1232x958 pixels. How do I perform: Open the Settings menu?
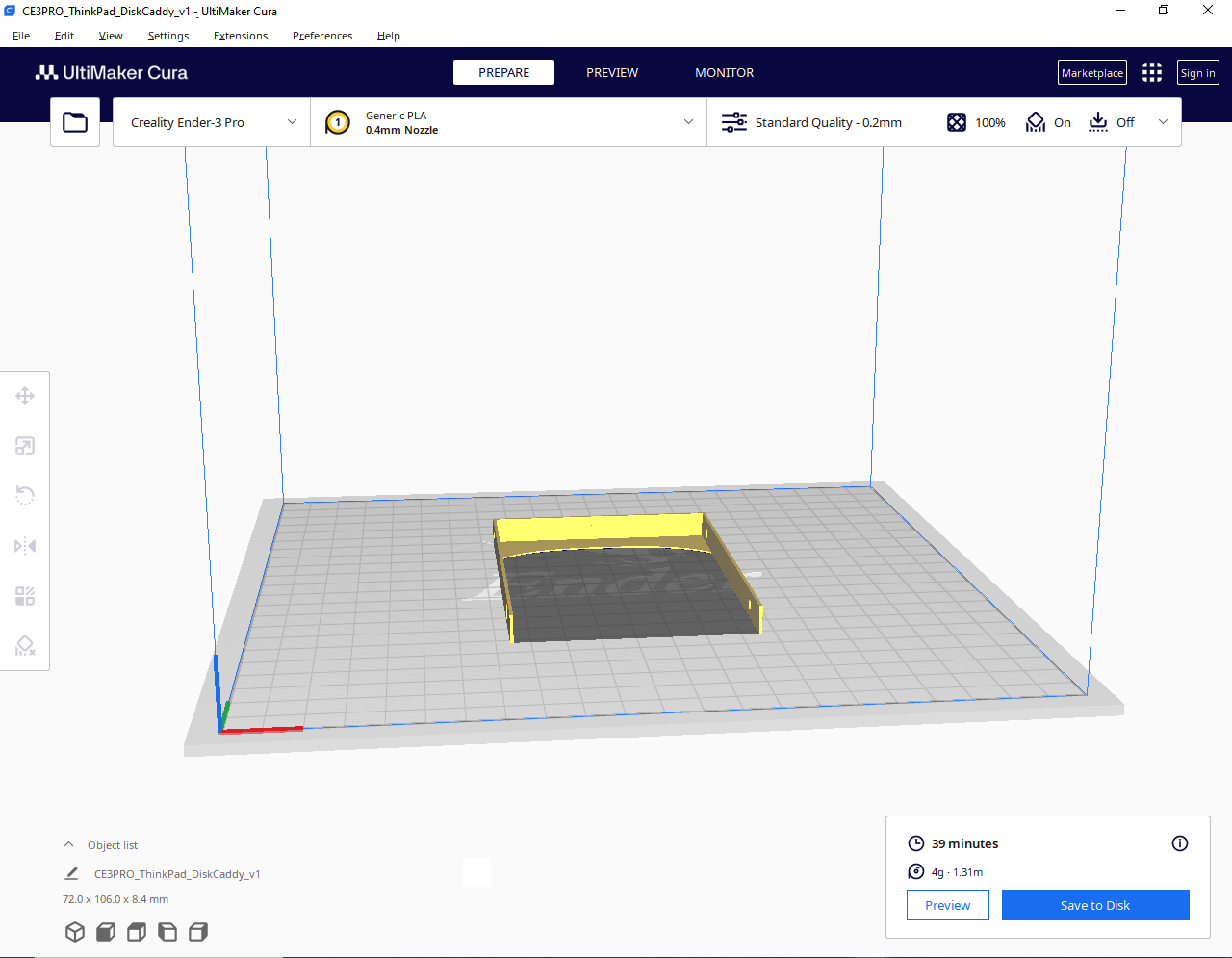click(168, 36)
